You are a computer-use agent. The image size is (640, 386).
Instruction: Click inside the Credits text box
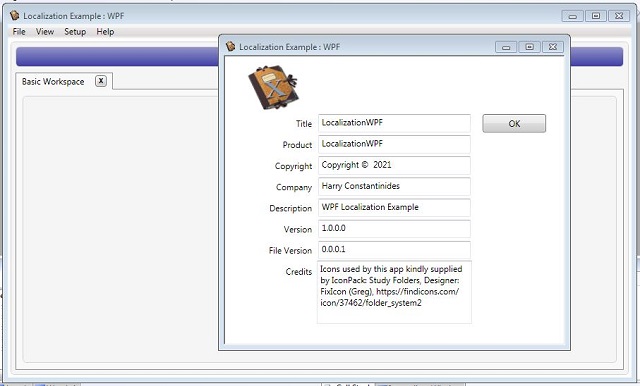(x=394, y=292)
